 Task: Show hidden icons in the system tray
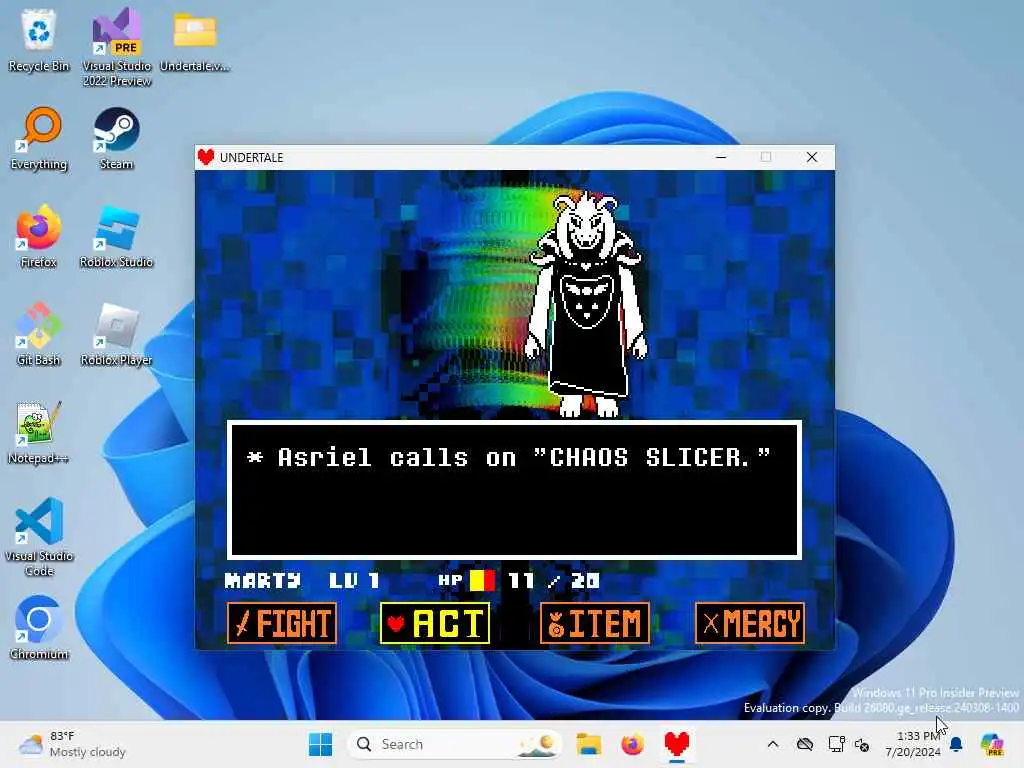pyautogui.click(x=773, y=744)
